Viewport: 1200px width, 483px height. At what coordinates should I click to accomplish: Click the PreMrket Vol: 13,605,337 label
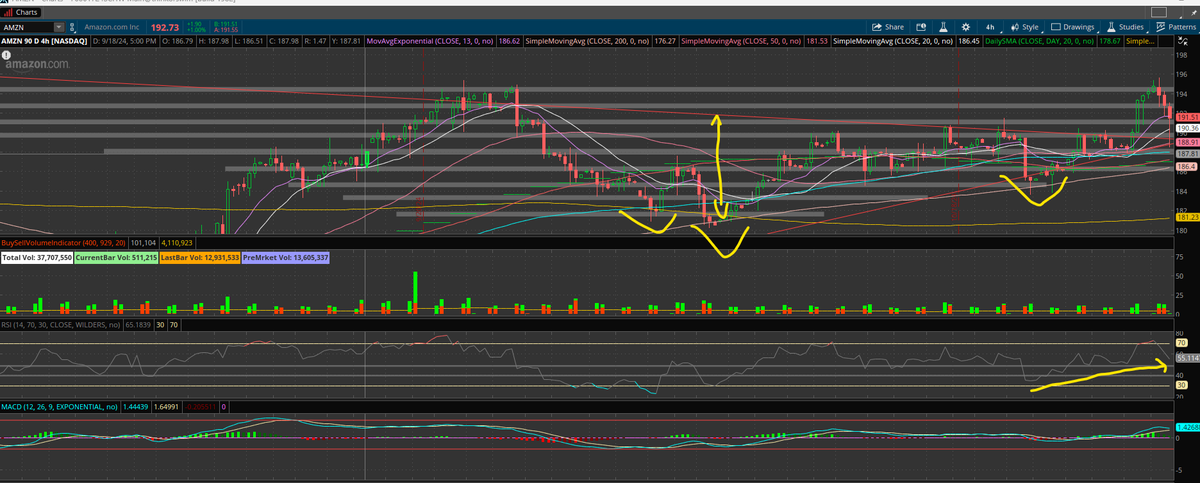pos(286,258)
